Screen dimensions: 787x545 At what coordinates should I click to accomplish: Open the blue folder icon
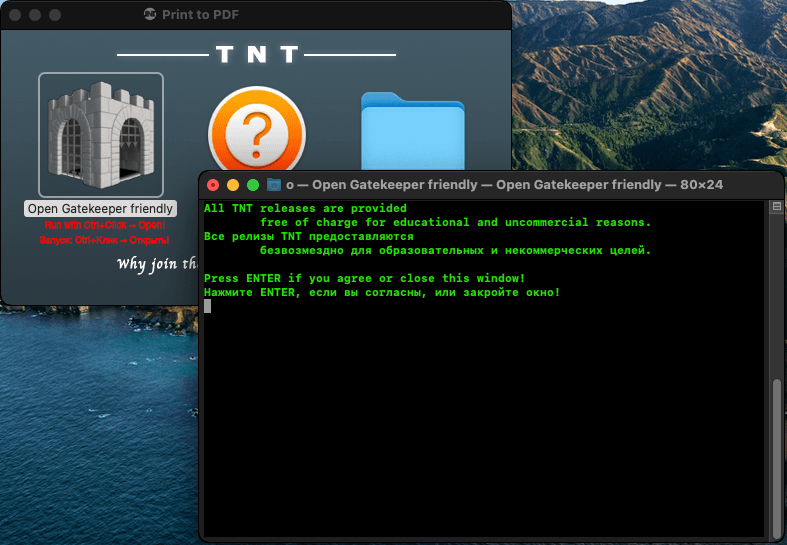coord(413,131)
